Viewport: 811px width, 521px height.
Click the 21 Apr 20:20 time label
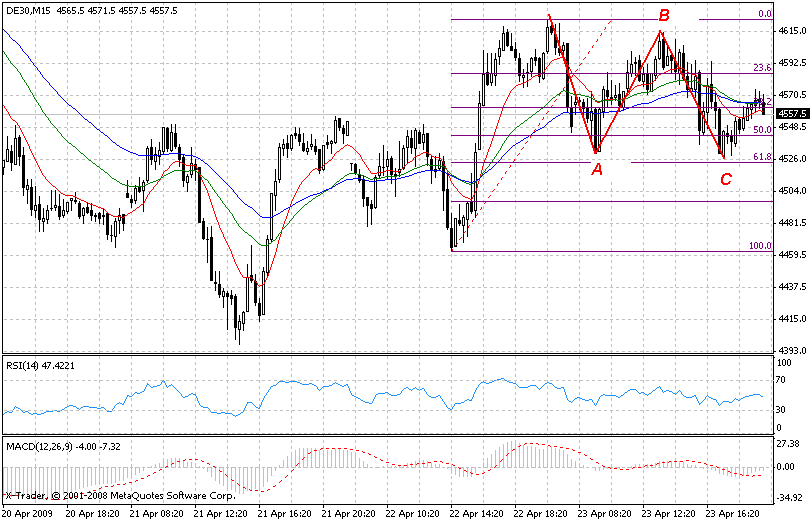349,514
